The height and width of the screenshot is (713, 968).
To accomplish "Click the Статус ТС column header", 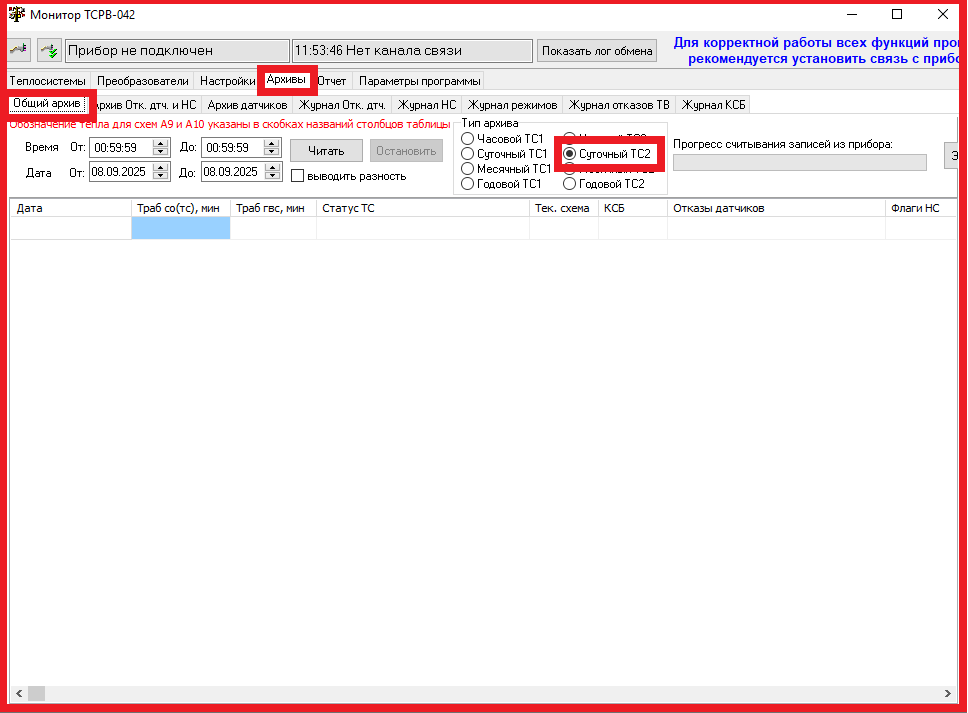I will tap(421, 208).
